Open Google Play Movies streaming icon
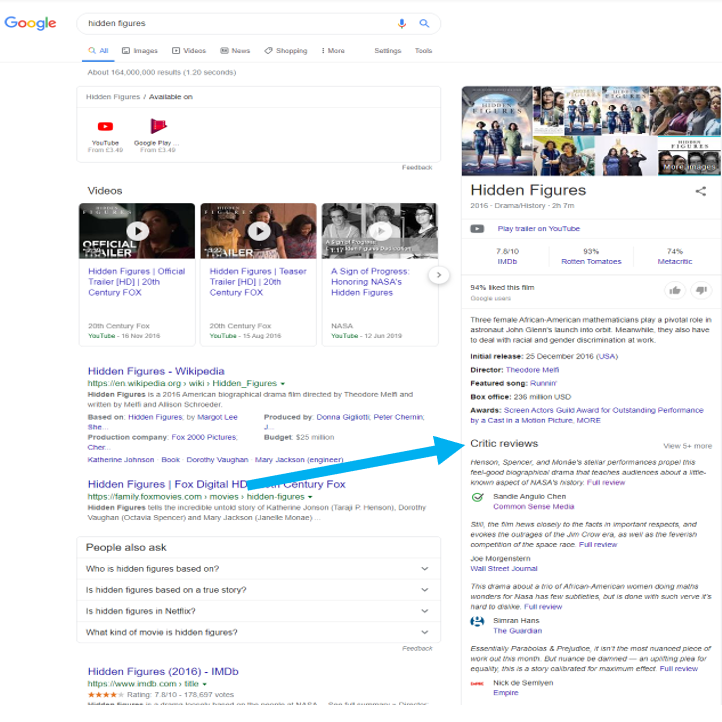The image size is (722, 722). coord(158,126)
